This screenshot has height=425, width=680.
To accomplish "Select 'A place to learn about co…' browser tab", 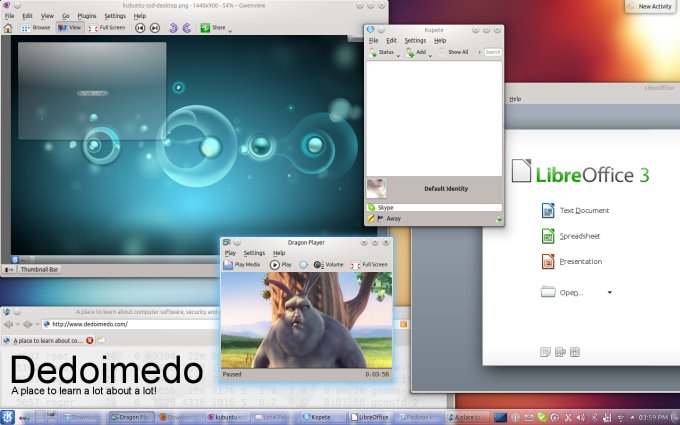I will pyautogui.click(x=48, y=340).
